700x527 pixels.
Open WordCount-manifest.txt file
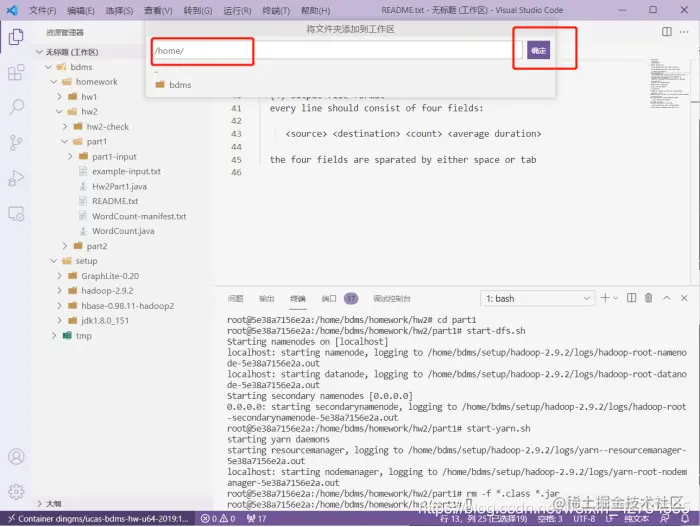point(139,216)
